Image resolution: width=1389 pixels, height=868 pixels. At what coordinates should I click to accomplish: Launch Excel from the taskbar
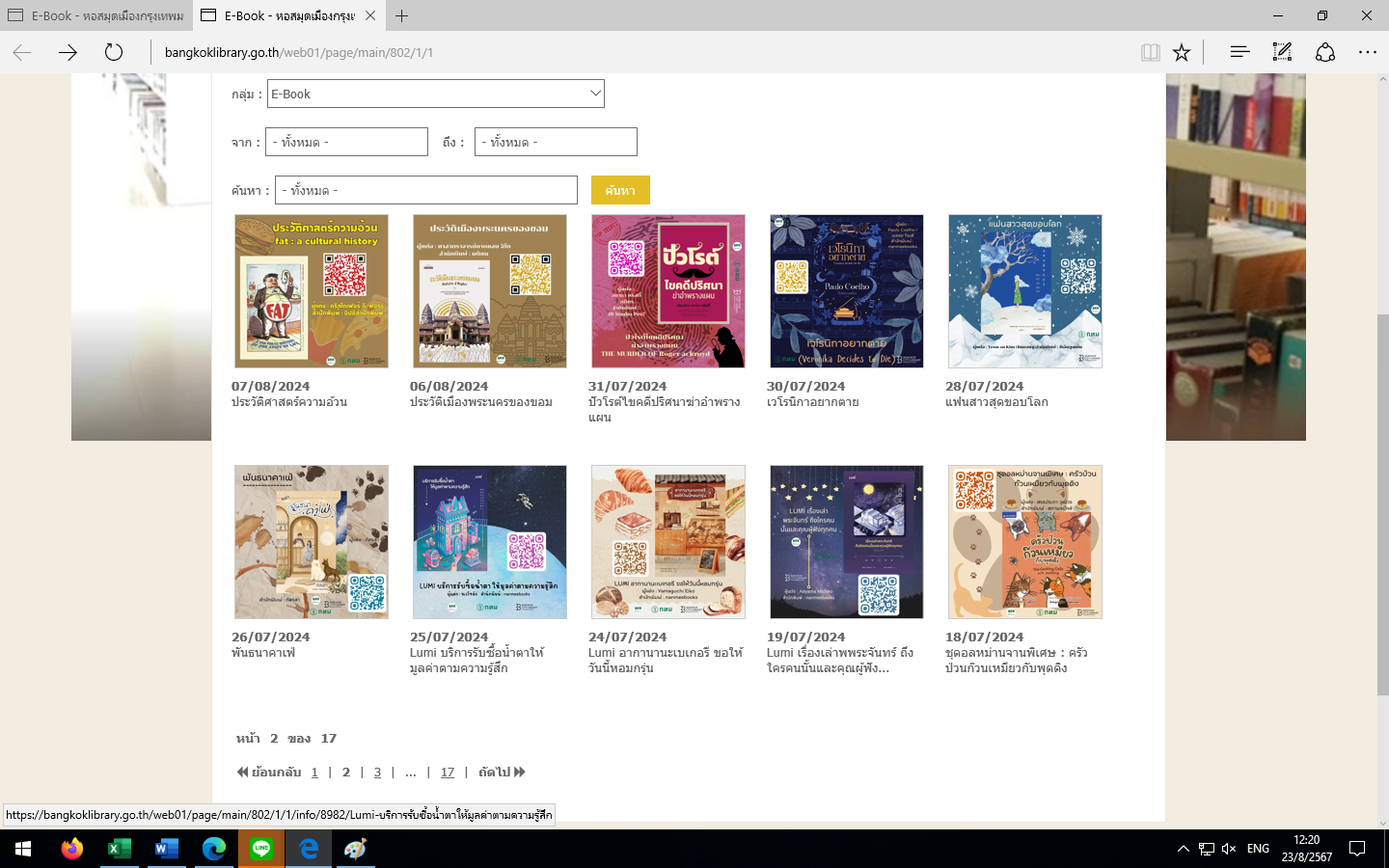pyautogui.click(x=120, y=849)
